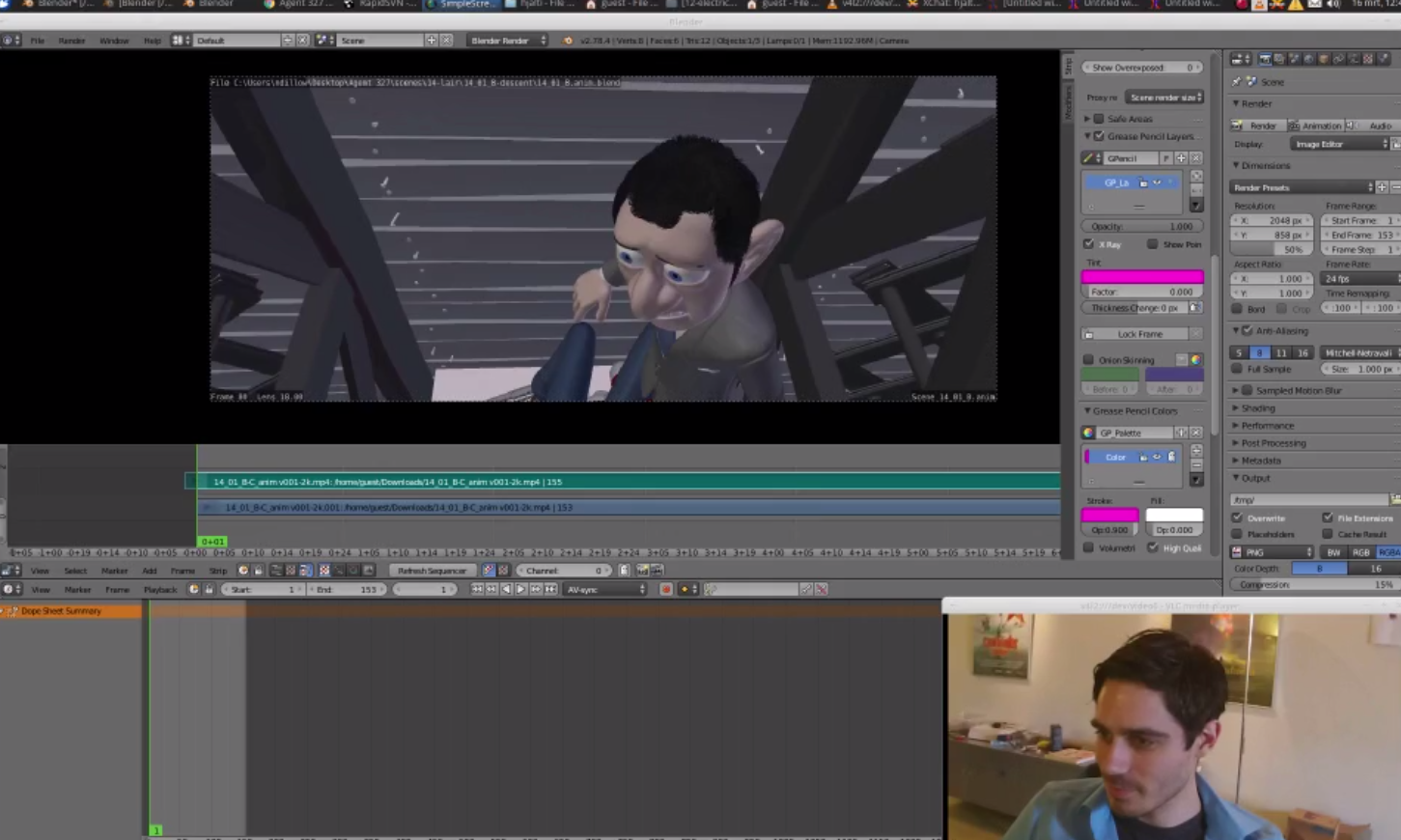This screenshot has width=1401, height=840.
Task: Open the File menu in Blender header
Action: 37,41
